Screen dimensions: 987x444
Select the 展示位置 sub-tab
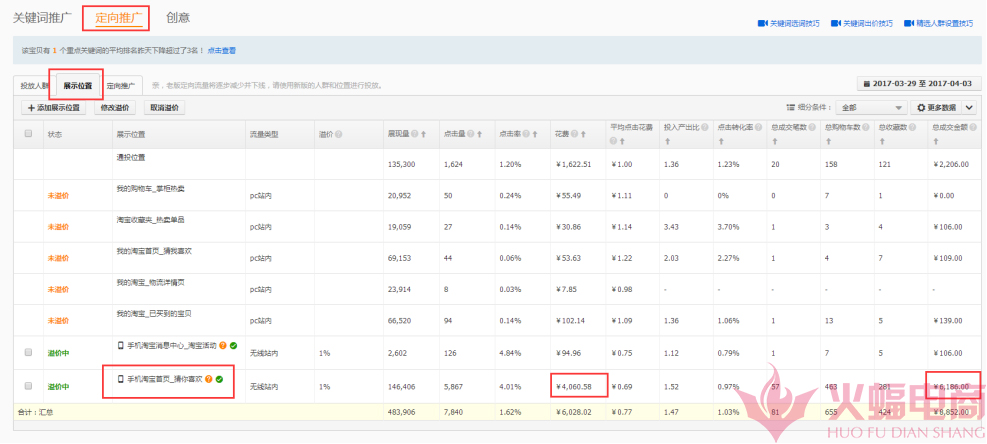pyautogui.click(x=77, y=86)
